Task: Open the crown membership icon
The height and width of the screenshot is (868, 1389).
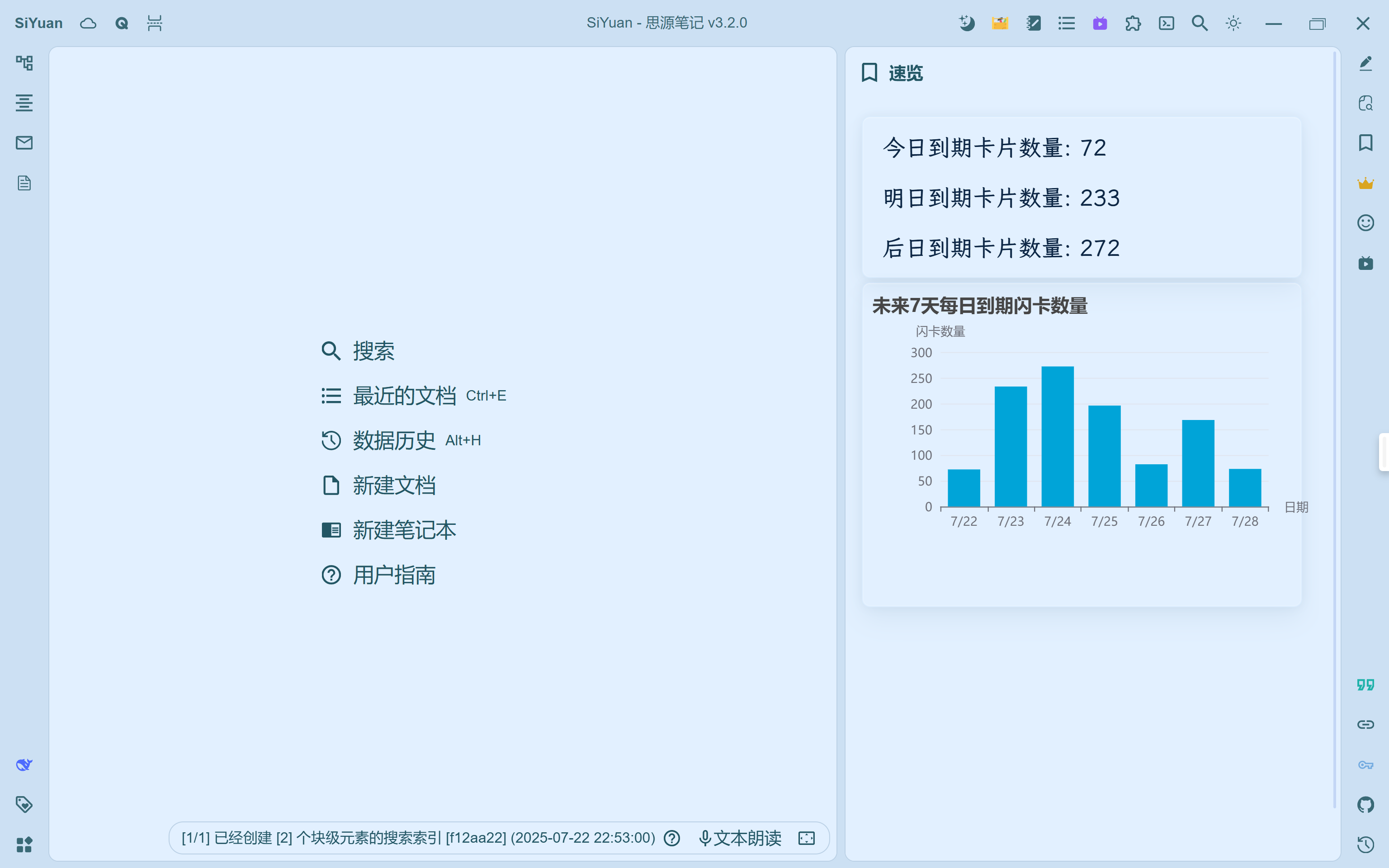Action: click(1365, 183)
